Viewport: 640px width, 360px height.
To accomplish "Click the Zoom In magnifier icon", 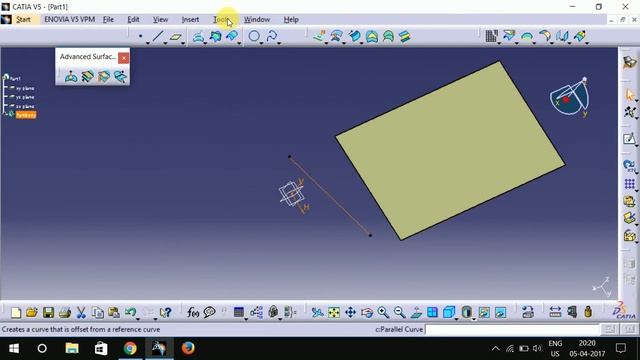I will (383, 313).
